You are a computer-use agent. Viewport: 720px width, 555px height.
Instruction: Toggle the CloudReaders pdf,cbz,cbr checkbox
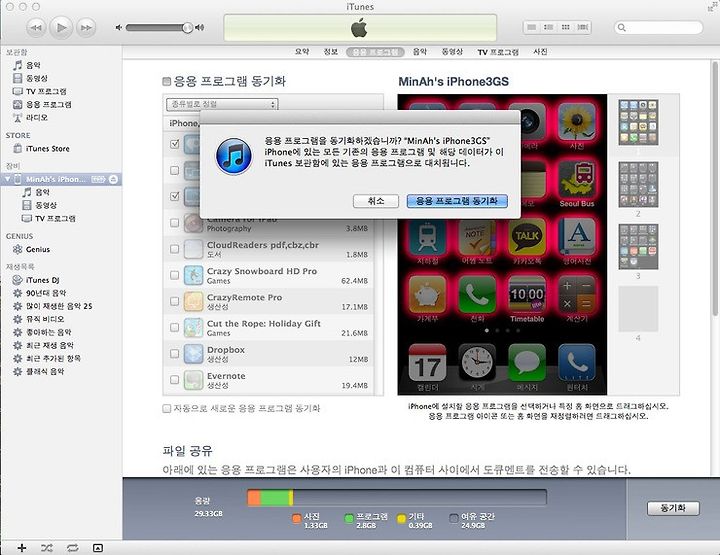click(174, 249)
